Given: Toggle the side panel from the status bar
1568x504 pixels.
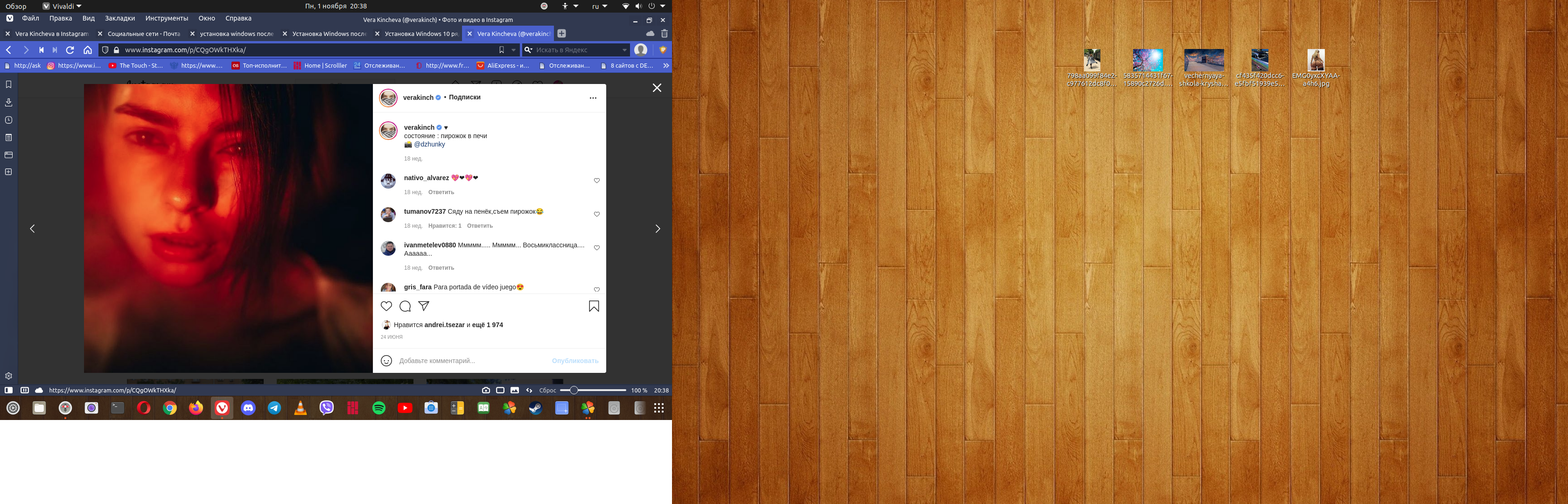Looking at the screenshot, I should pos(8,390).
